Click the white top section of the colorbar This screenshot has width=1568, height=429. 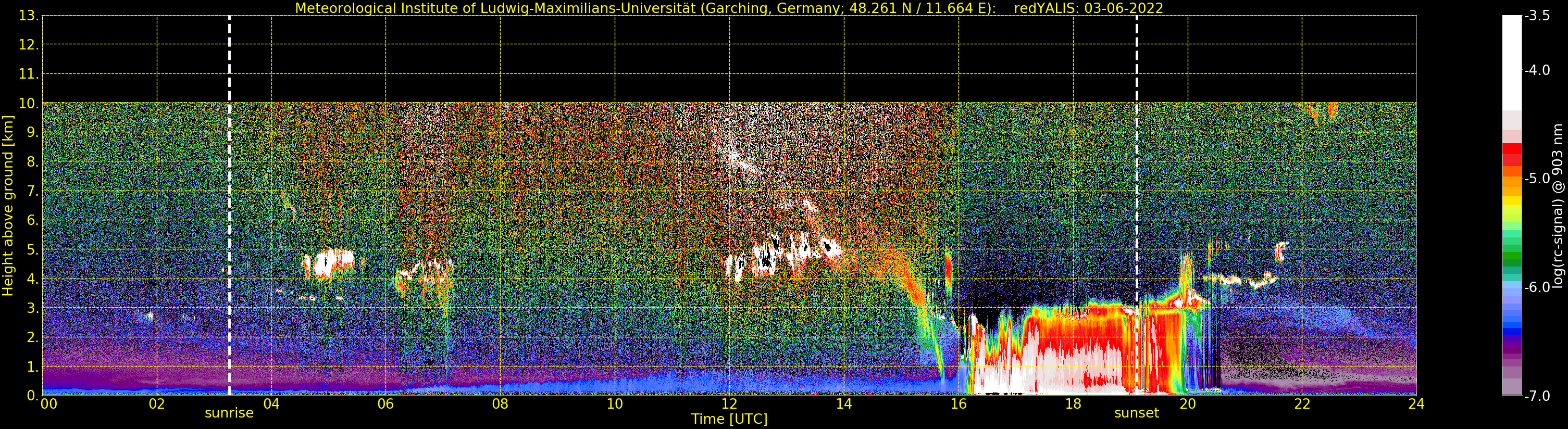[1512, 62]
